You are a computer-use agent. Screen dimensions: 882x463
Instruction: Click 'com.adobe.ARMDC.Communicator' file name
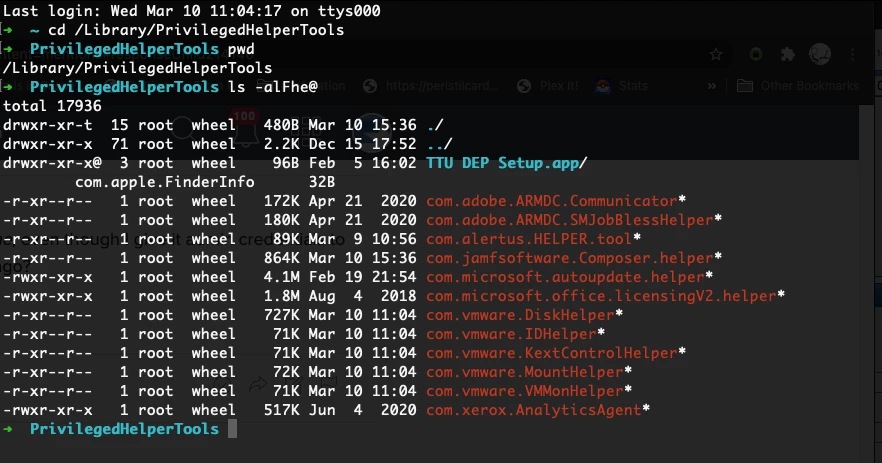pyautogui.click(x=552, y=201)
